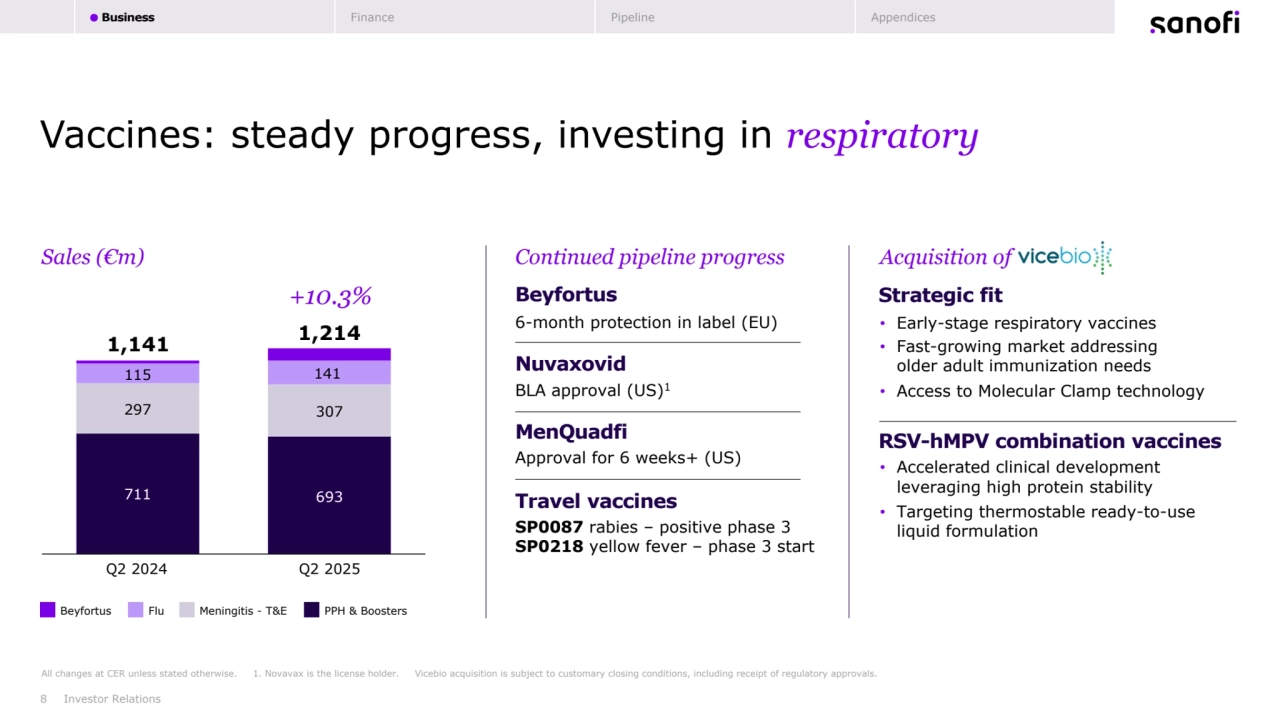Click the Nuvaxovid heading

click(570, 364)
